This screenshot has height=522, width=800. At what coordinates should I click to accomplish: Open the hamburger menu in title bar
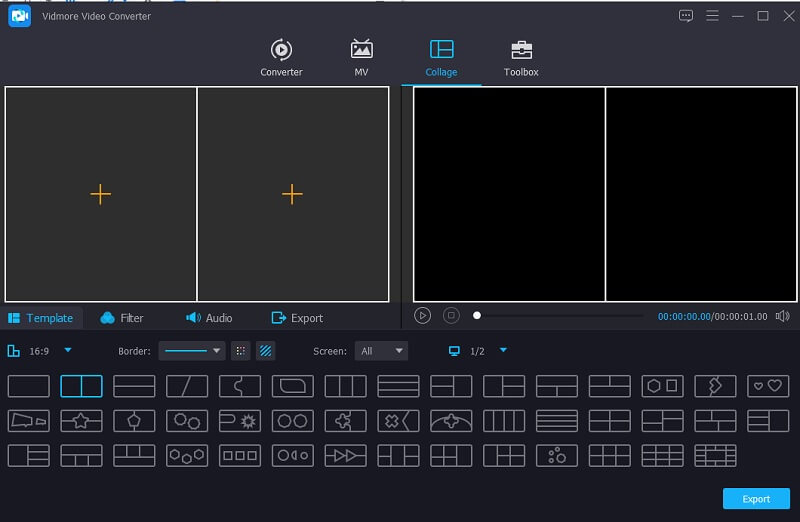[x=712, y=16]
